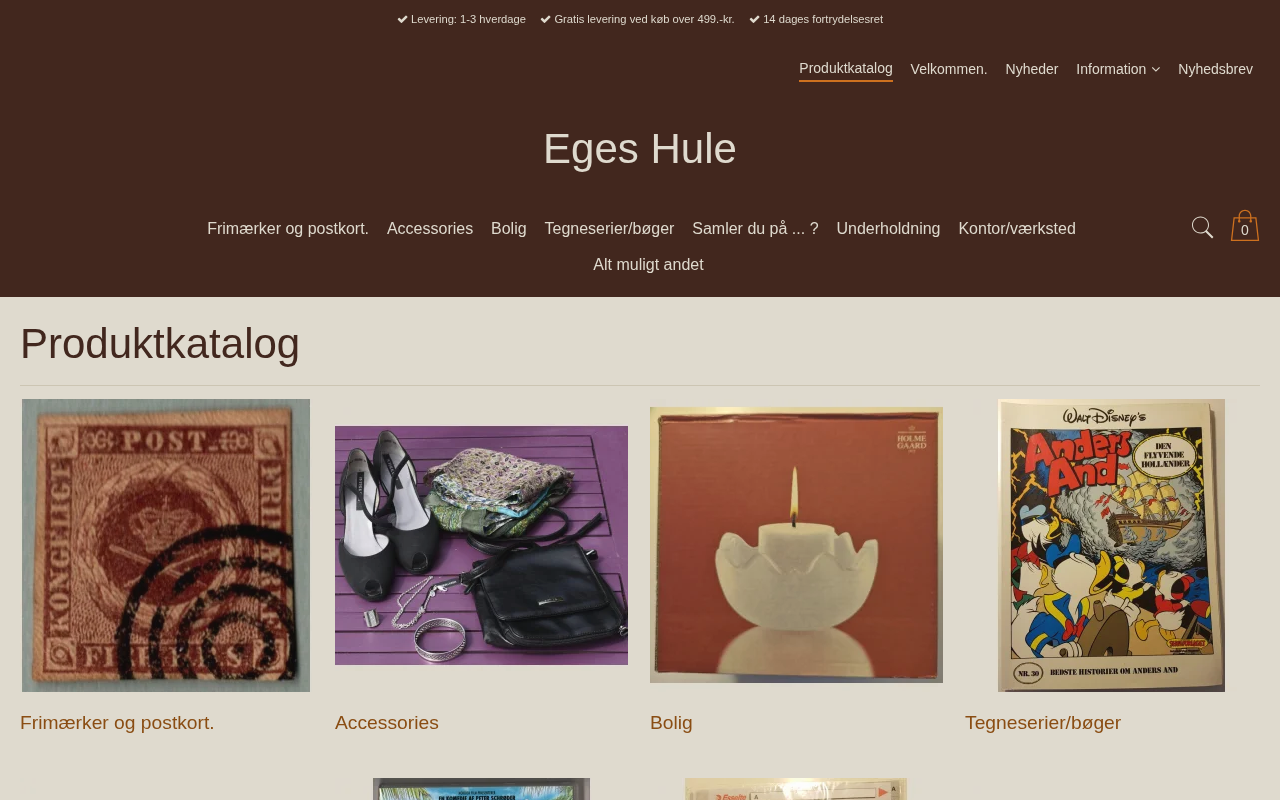This screenshot has height=800, width=1280.
Task: Open the search magnifier icon
Action: coord(1203,228)
